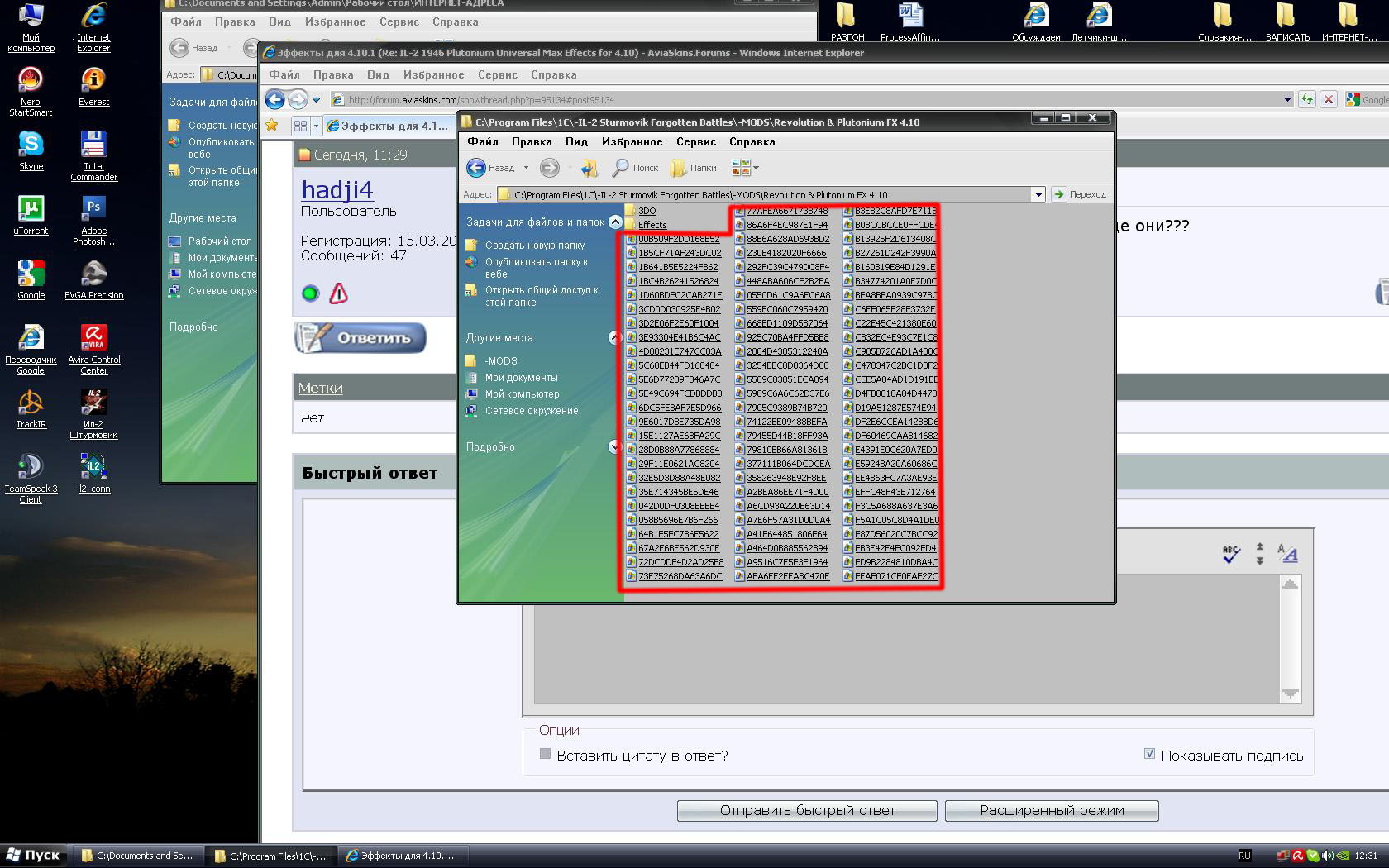Image resolution: width=1389 pixels, height=868 pixels.
Task: Open Quick Tabs grid in Internet Explorer
Action: click(x=300, y=126)
